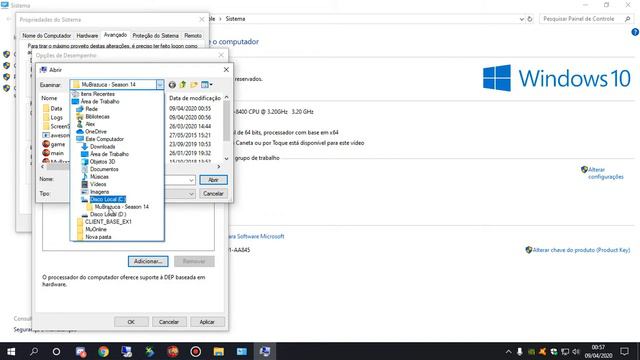Select the Alex user folder
Screen dimensions: 640x360
(90, 124)
